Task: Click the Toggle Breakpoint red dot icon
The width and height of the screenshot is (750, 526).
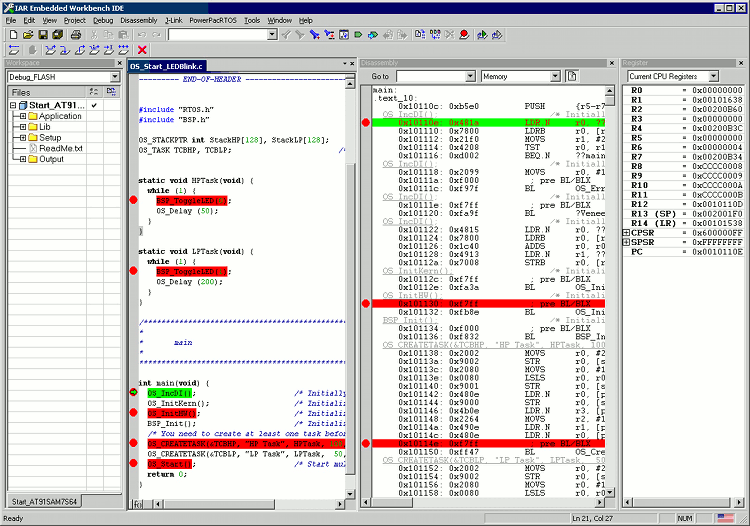Action: 464,34
